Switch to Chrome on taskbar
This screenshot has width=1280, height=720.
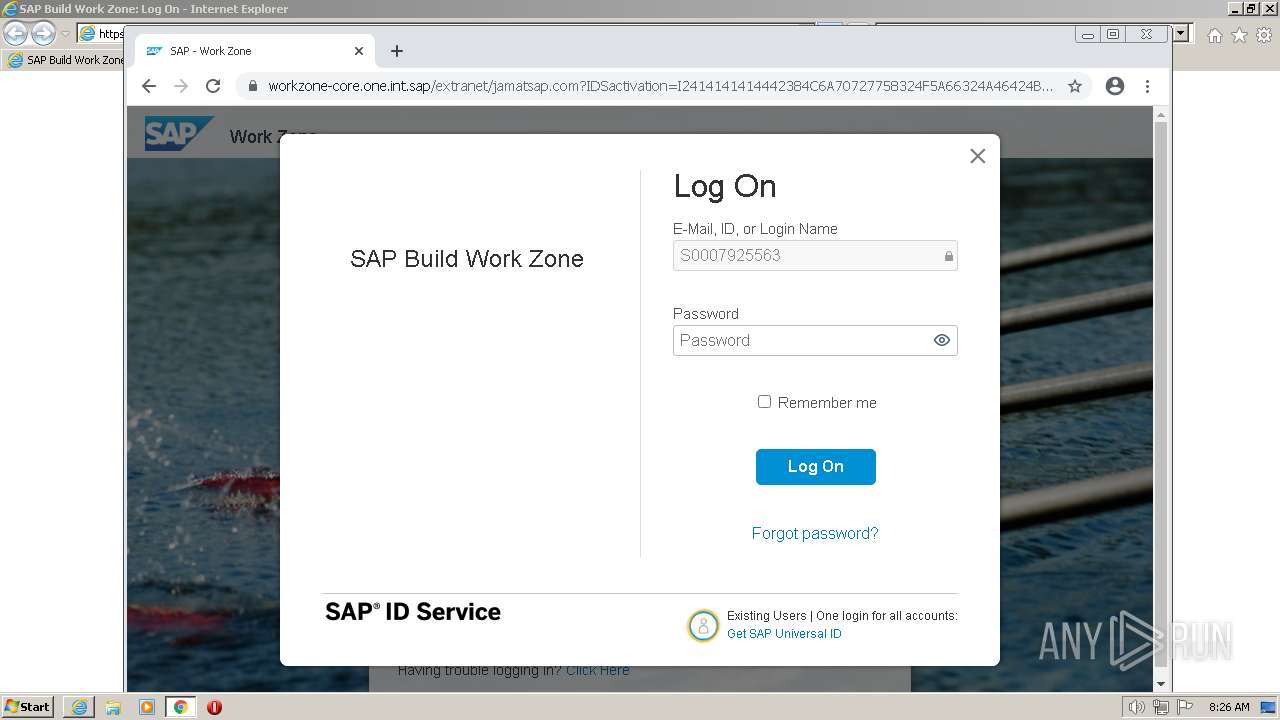(180, 707)
